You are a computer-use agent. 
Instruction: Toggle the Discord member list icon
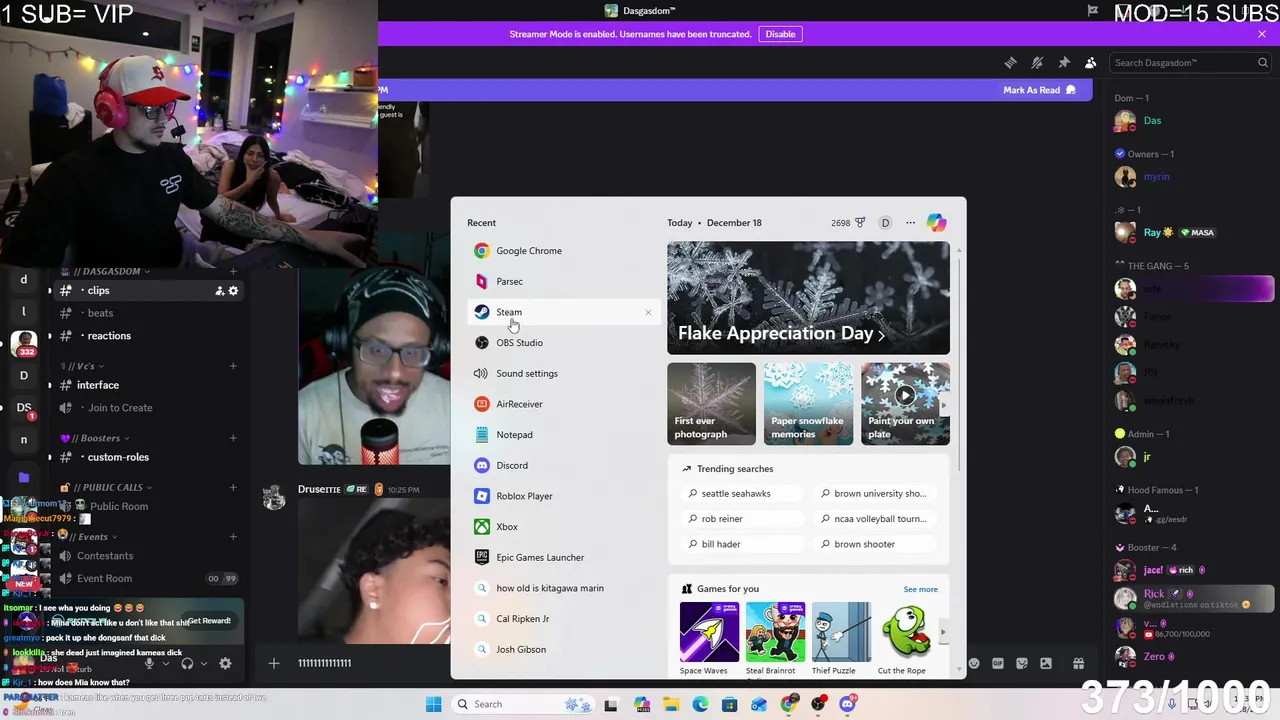[1091, 63]
